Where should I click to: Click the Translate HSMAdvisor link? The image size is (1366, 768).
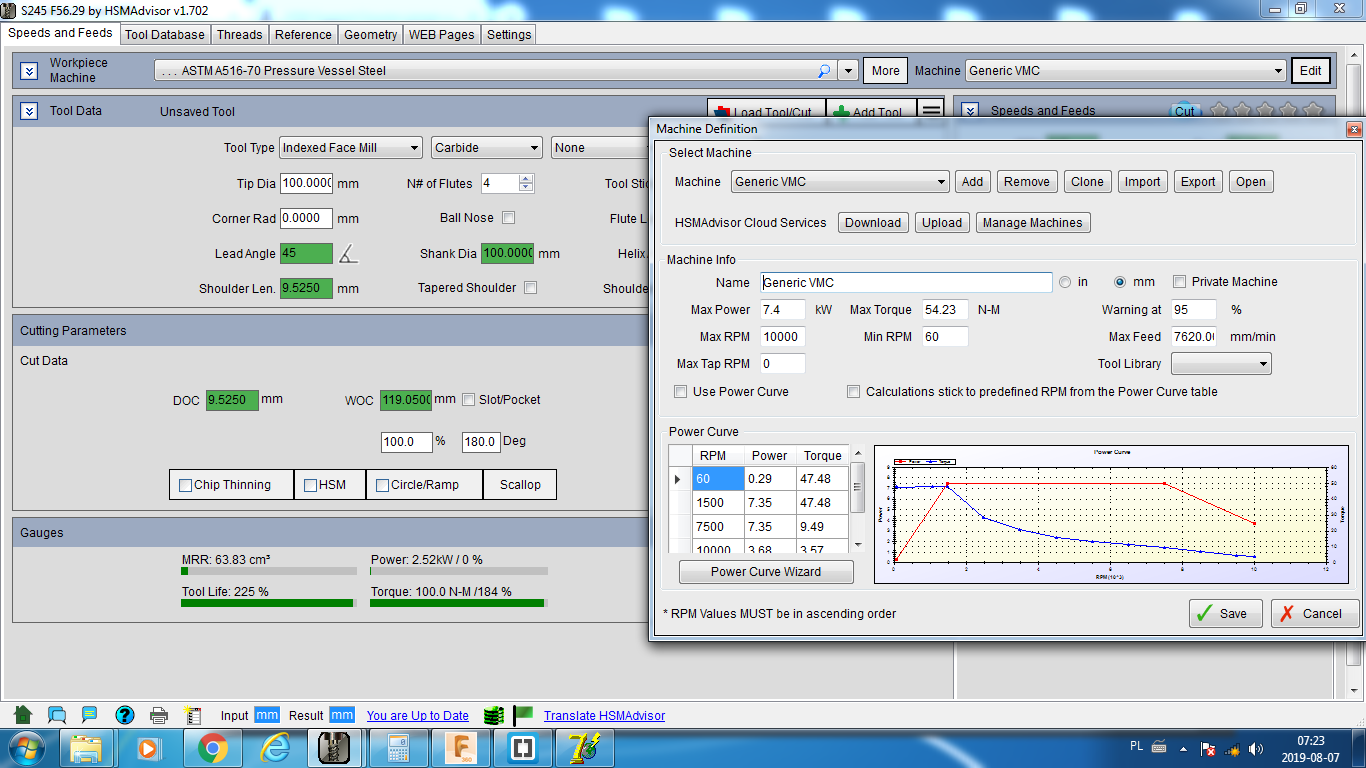604,715
